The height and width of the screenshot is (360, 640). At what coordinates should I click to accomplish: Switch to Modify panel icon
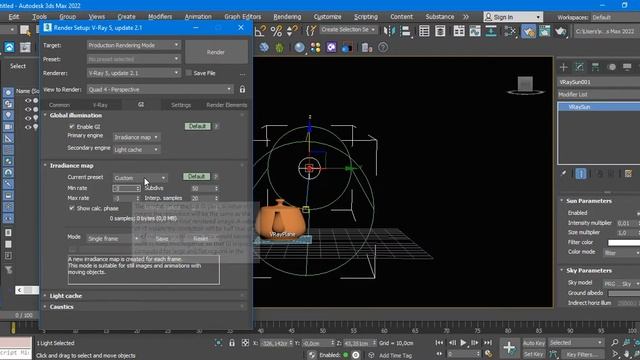(580, 67)
